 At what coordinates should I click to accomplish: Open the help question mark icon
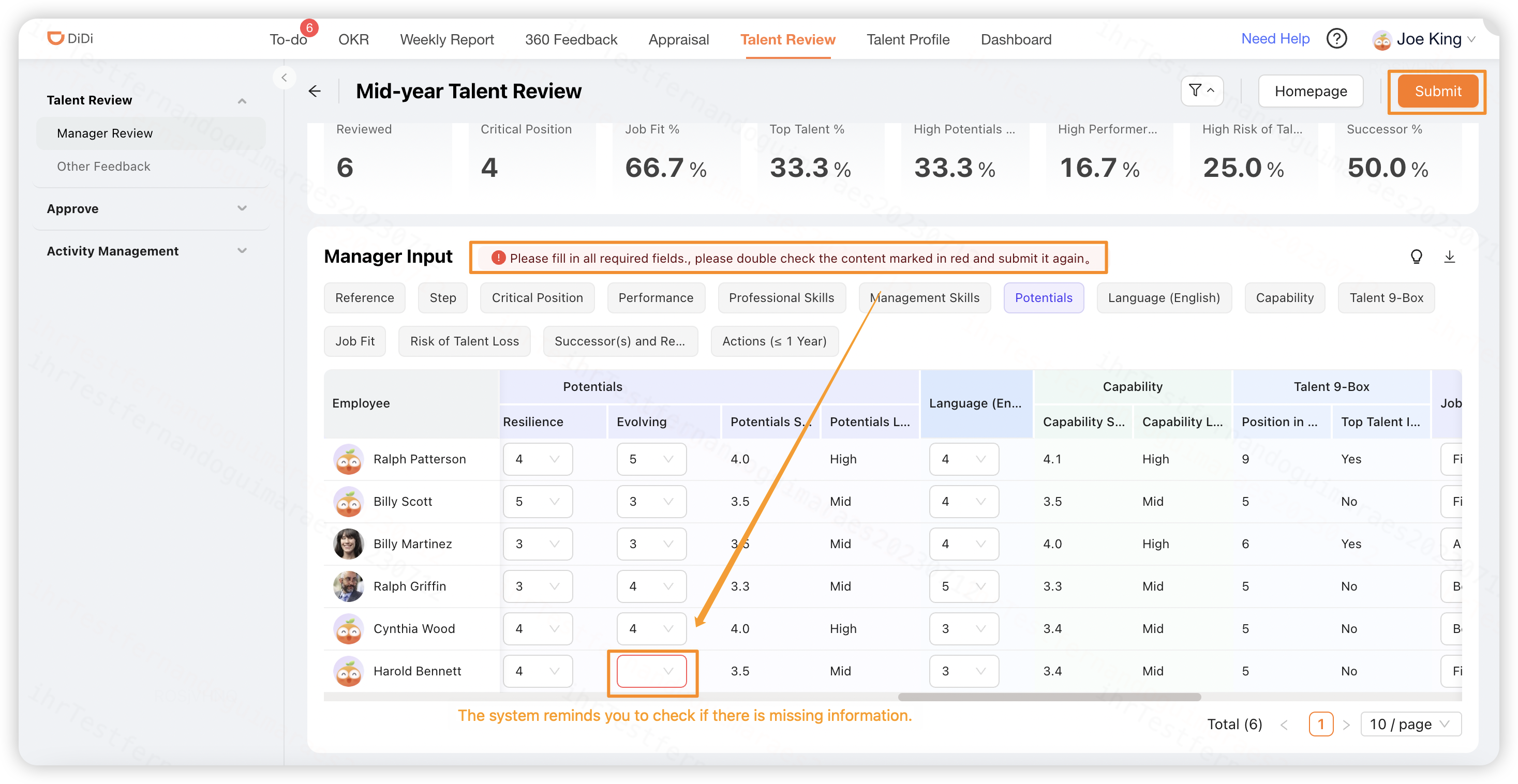tap(1336, 39)
